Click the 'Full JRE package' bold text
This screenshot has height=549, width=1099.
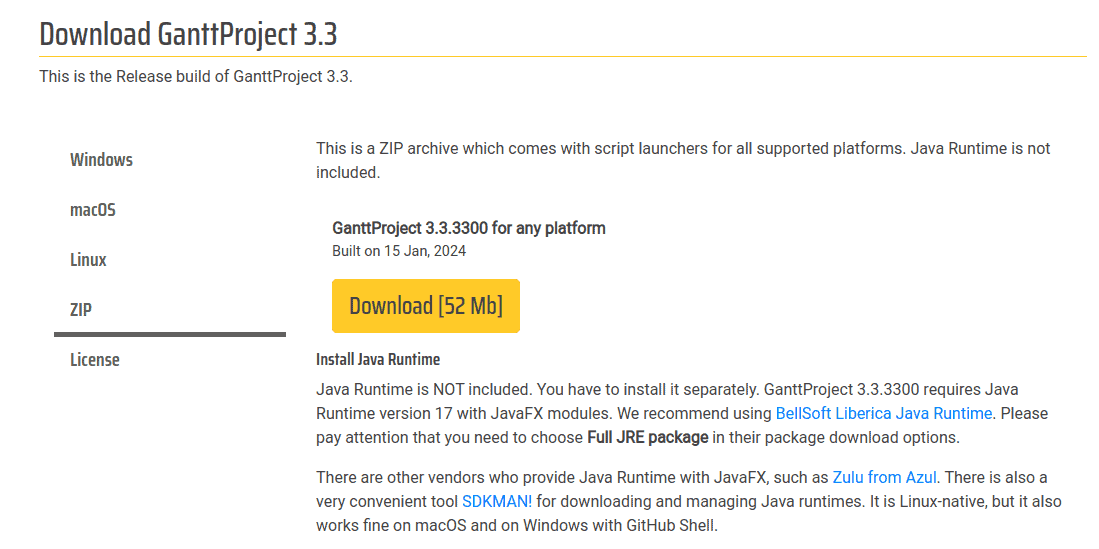point(648,438)
